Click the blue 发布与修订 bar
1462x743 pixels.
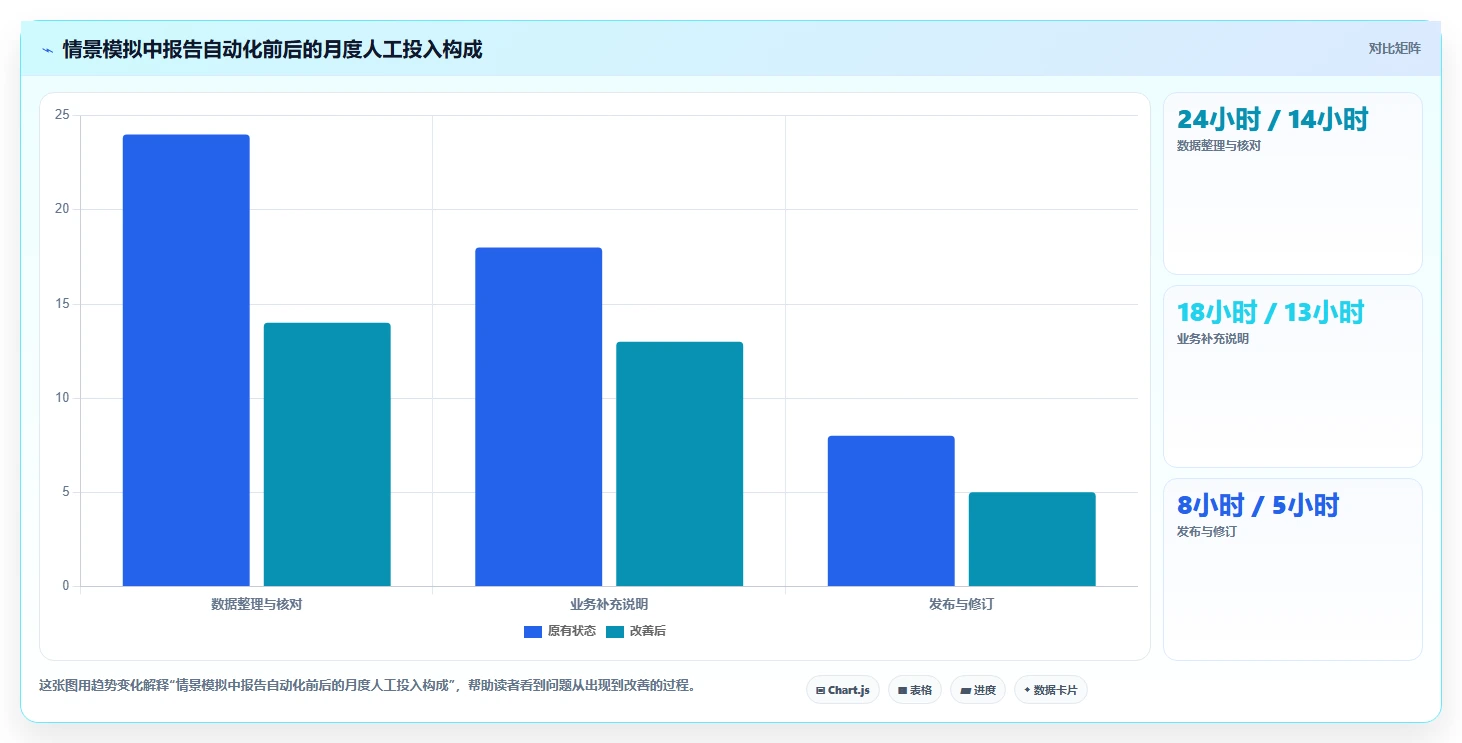[x=891, y=511]
